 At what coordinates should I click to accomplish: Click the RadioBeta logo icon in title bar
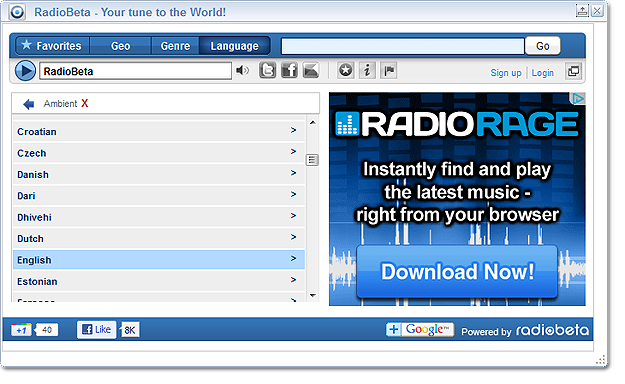17,12
